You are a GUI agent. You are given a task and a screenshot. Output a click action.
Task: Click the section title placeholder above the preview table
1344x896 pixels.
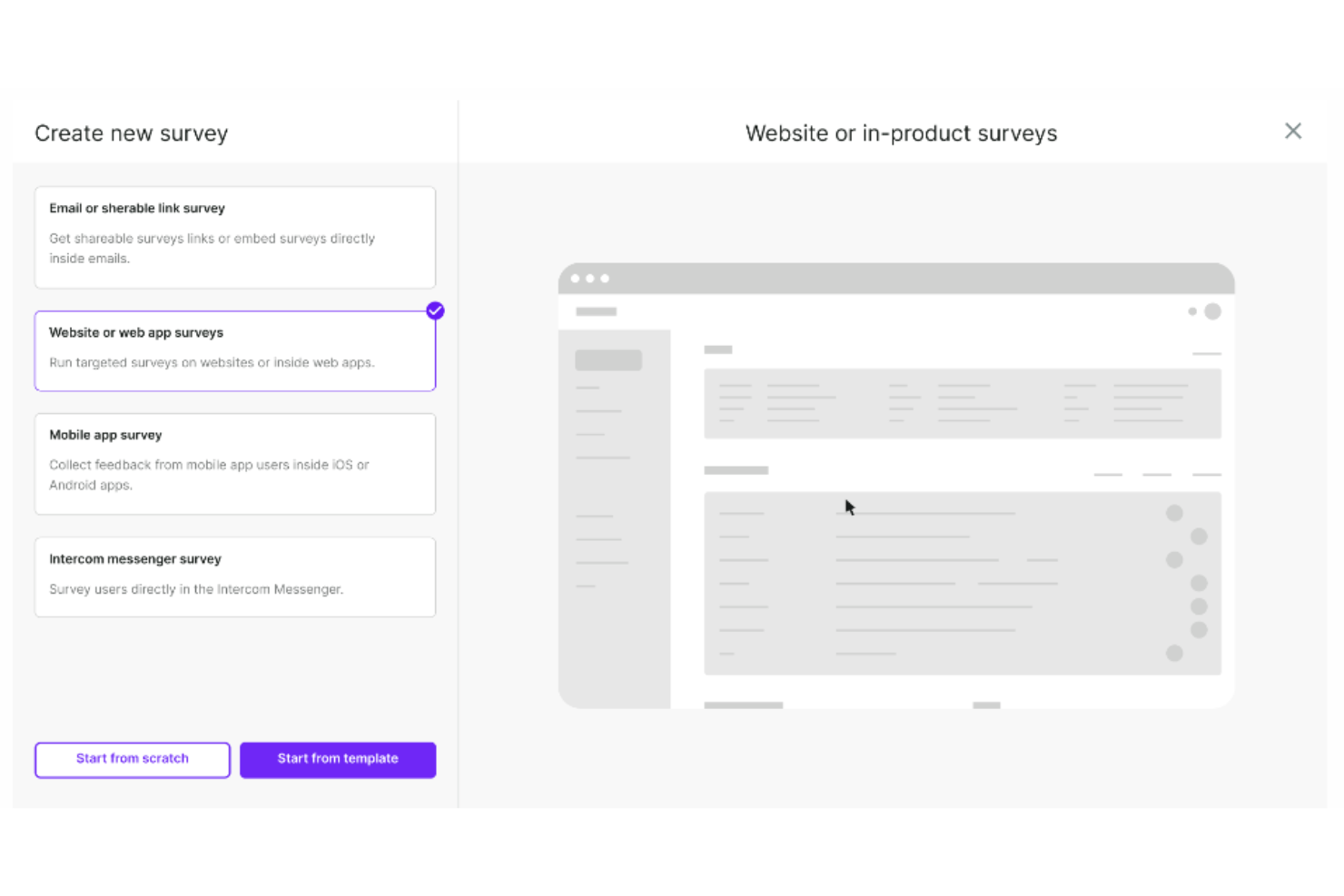coord(736,470)
